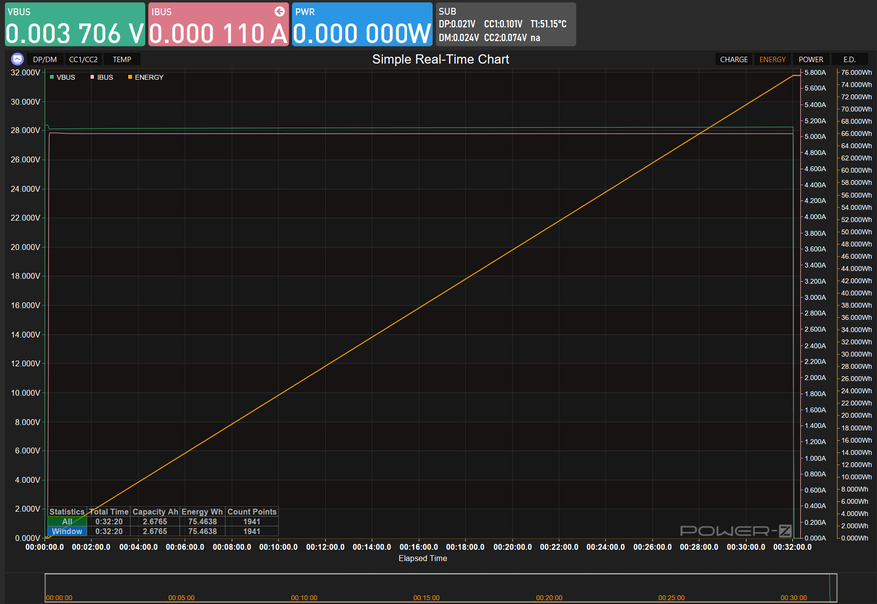Click the PWR power readout panel
877x604 pixels.
coord(362,24)
